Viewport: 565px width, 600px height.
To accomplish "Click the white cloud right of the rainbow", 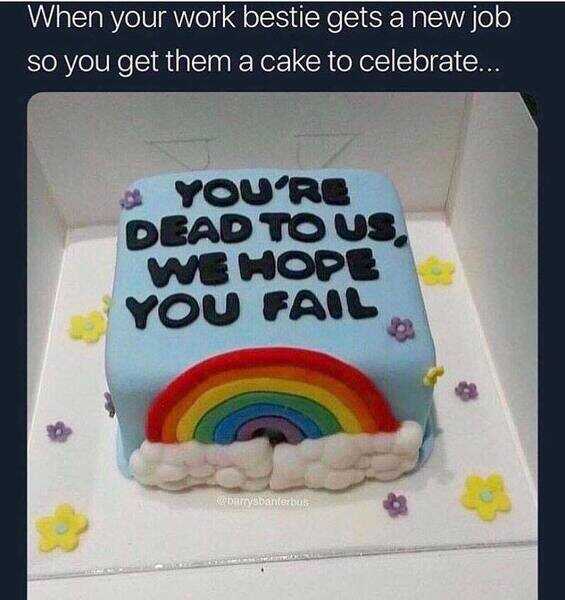I will coord(346,455).
